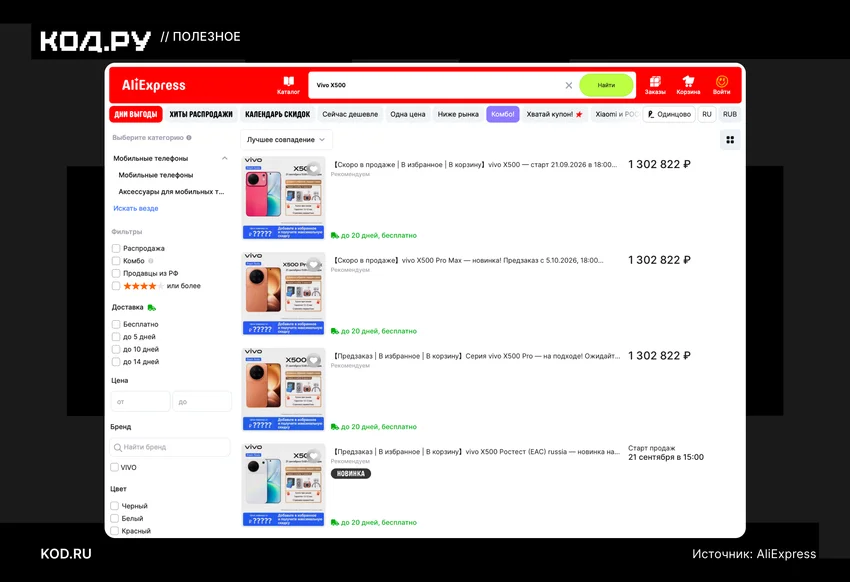The height and width of the screenshot is (582, 850).
Task: Click the info icon beside Комбо filter
Action: (x=151, y=261)
